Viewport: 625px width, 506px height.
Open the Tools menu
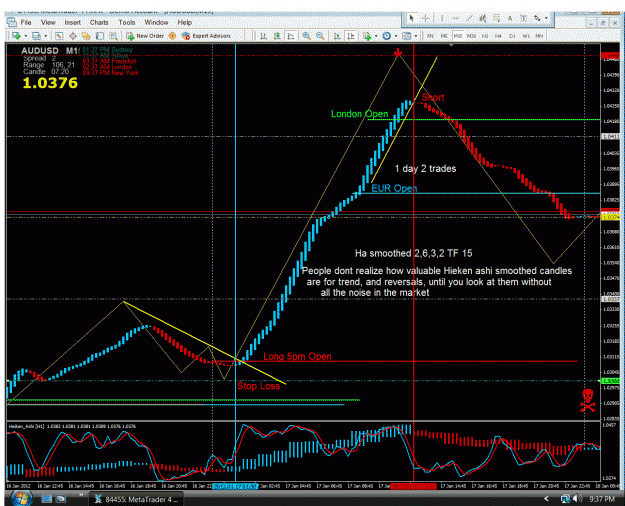point(126,23)
